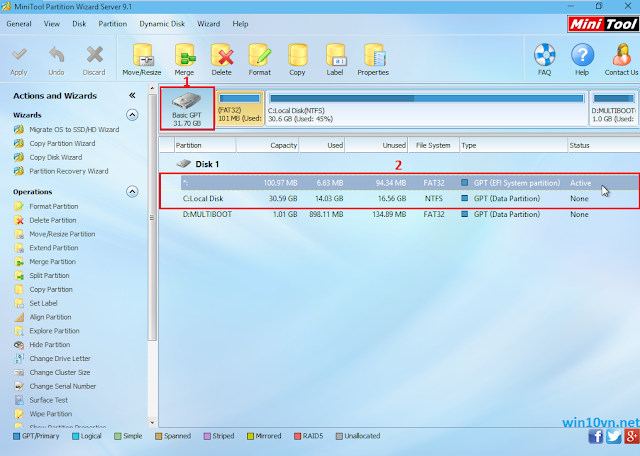The image size is (640, 456).
Task: Click the Contact Us icon
Action: (621, 55)
